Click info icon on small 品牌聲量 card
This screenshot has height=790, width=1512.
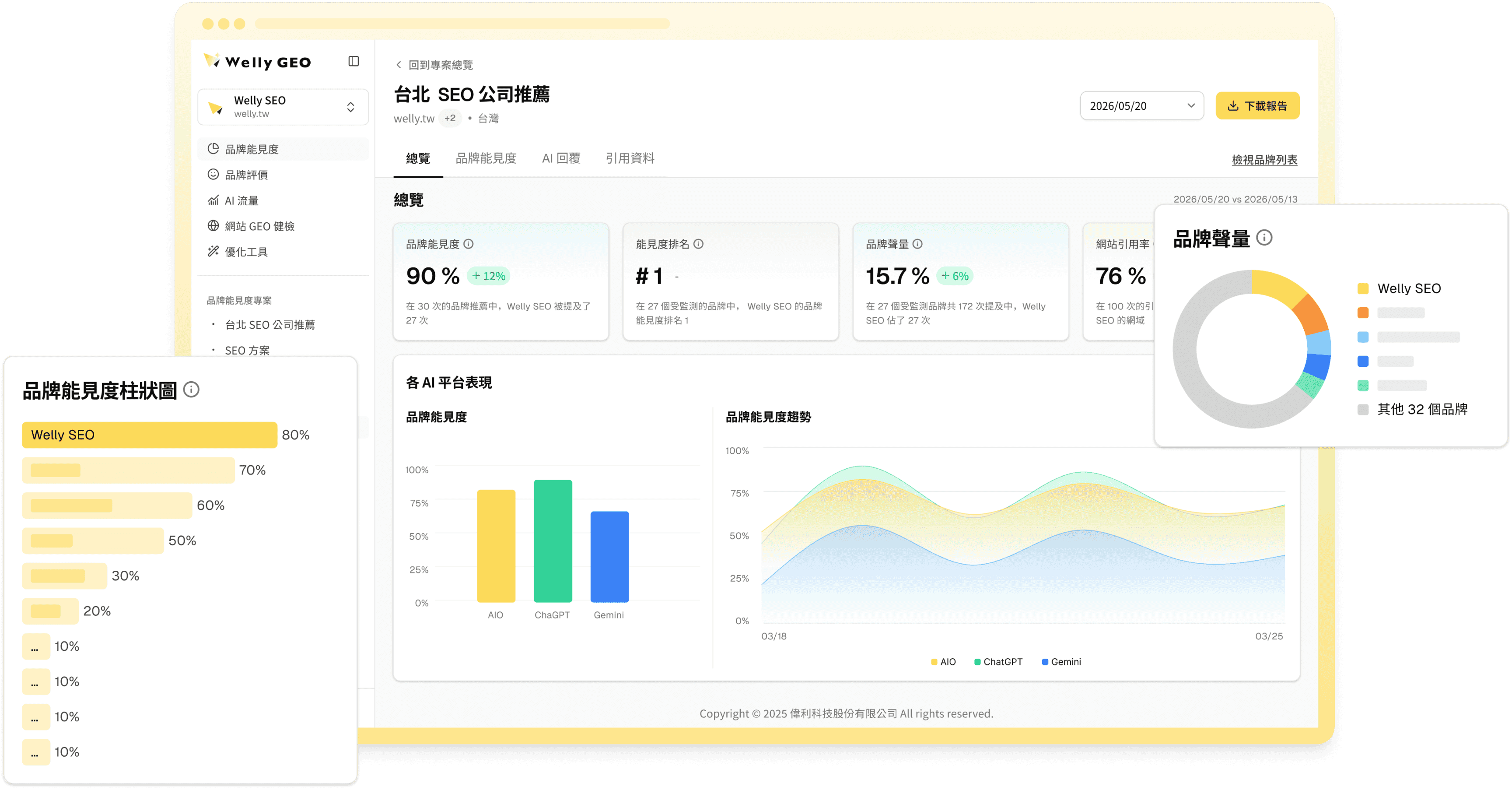tap(917, 244)
